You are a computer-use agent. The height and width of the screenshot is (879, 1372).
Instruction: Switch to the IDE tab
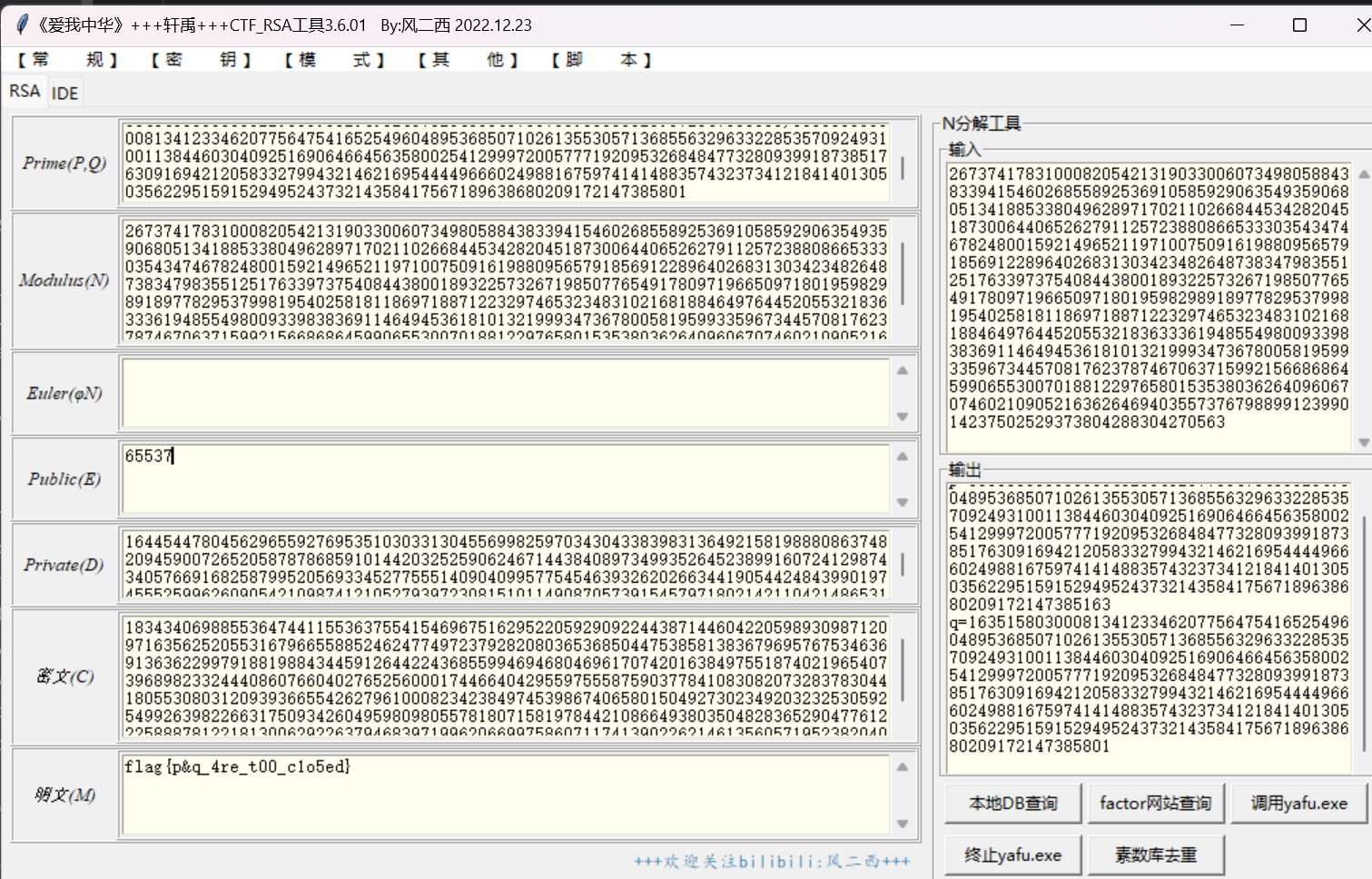point(64,94)
